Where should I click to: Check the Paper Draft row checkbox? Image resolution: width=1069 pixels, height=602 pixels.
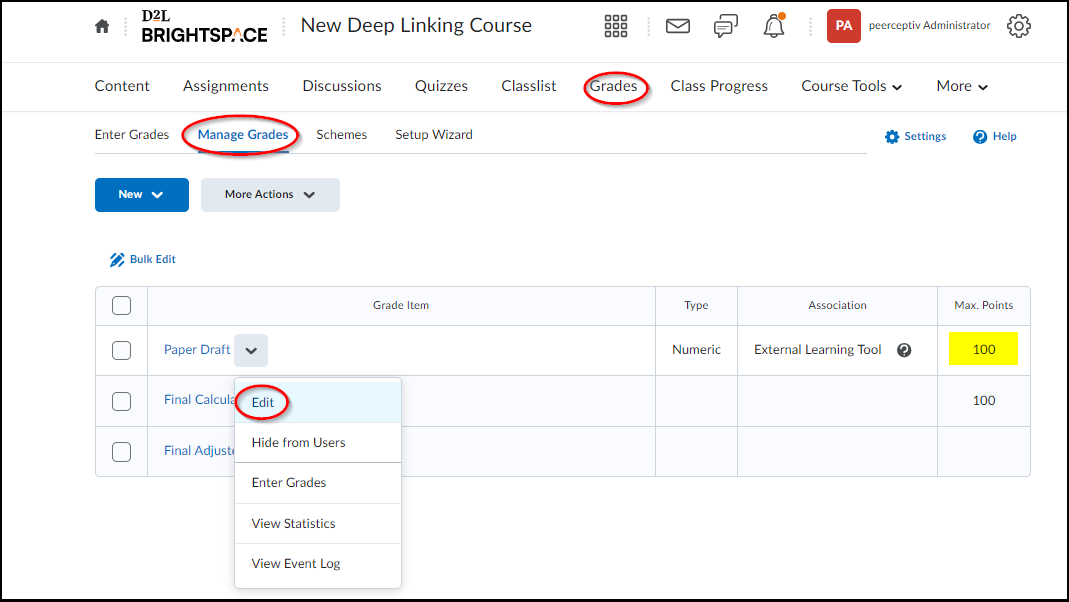pos(121,350)
